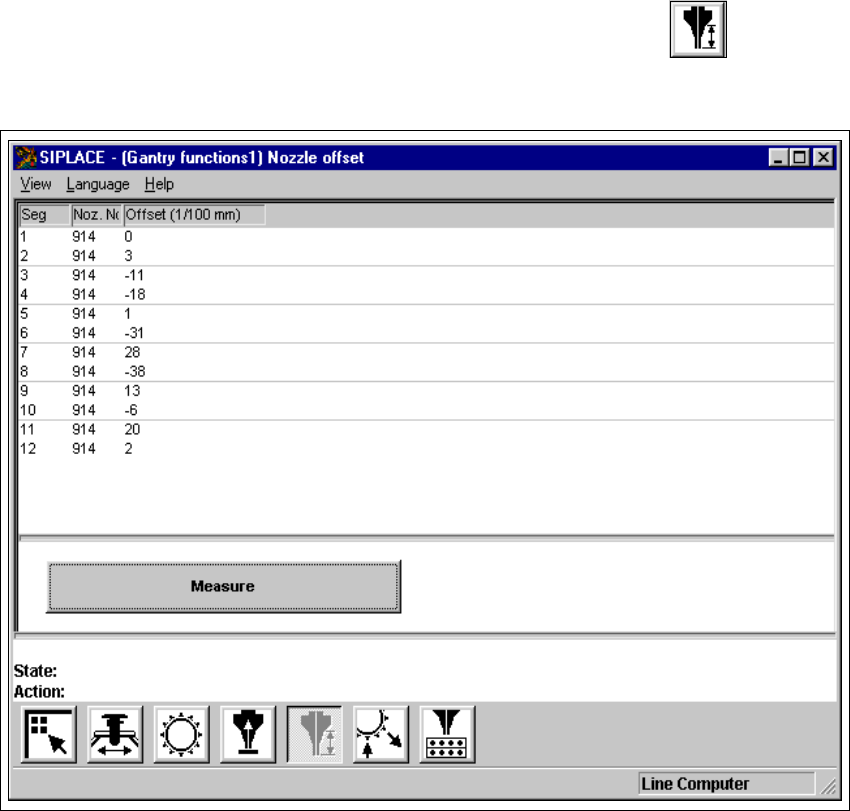Select segment 7 row with offset 28
Screen dimensions: 850x811
click(x=426, y=352)
